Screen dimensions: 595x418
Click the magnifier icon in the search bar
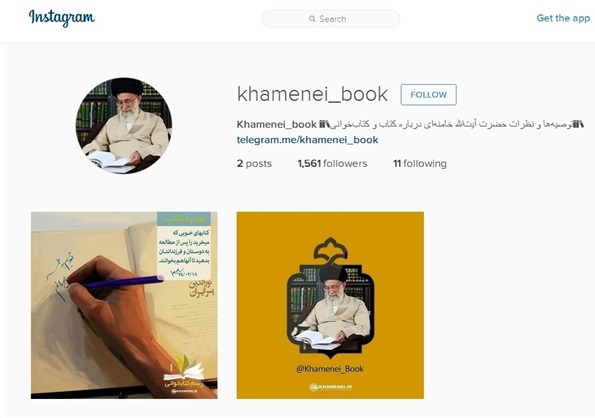coord(312,19)
